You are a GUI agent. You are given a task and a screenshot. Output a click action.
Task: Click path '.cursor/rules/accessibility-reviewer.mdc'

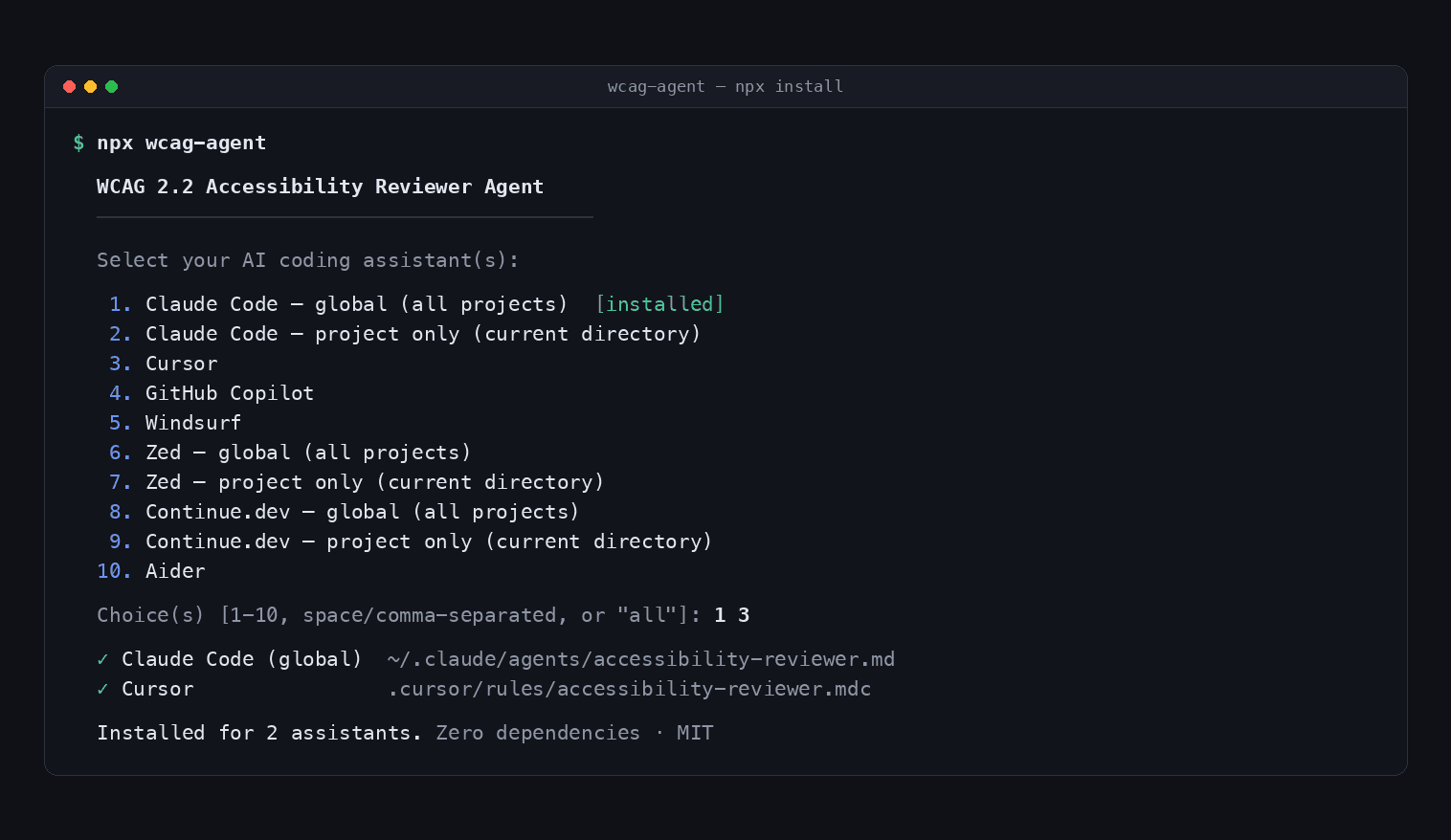click(630, 689)
